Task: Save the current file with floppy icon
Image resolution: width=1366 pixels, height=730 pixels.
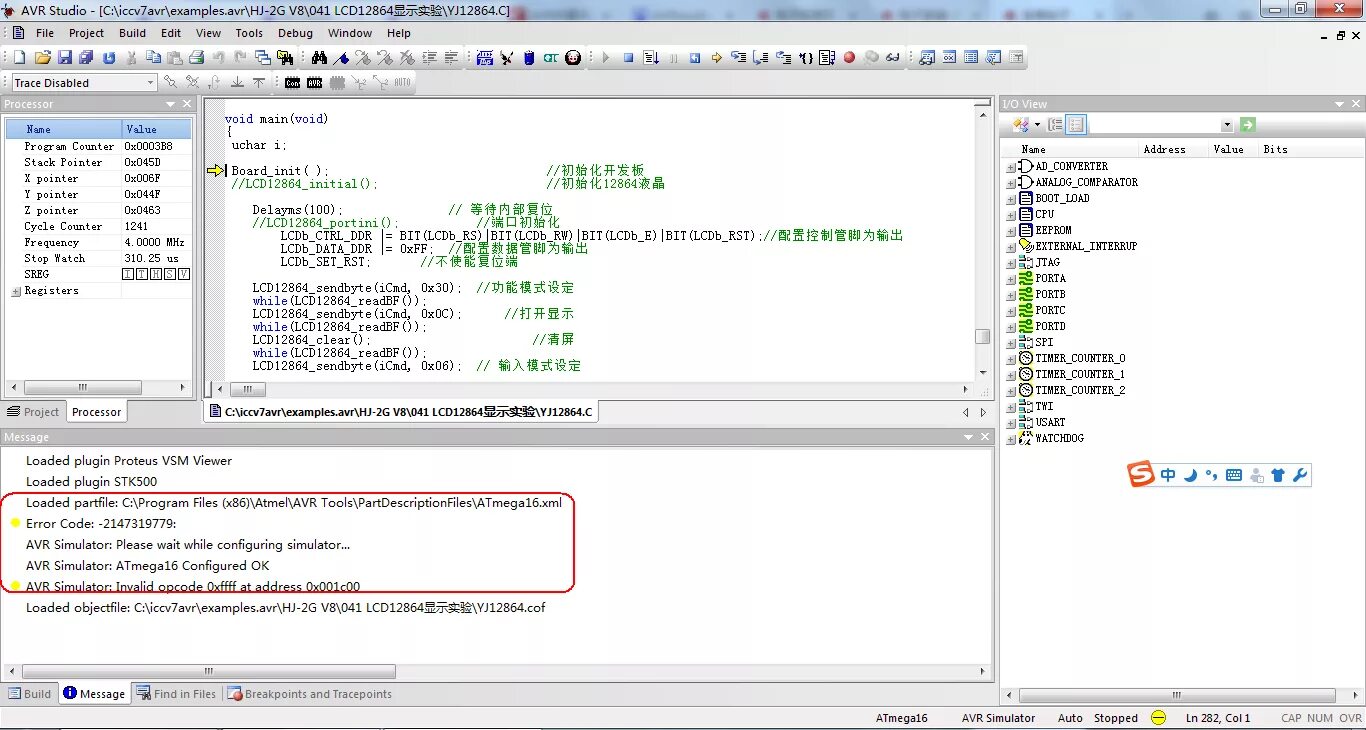Action: coord(65,57)
